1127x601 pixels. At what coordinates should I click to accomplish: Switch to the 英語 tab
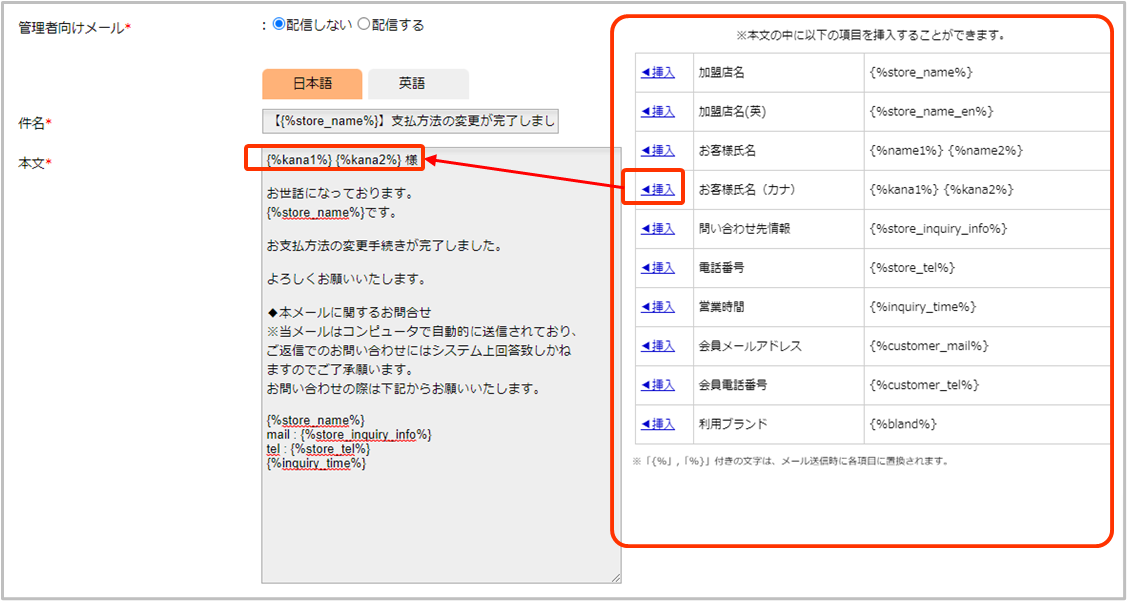[418, 84]
